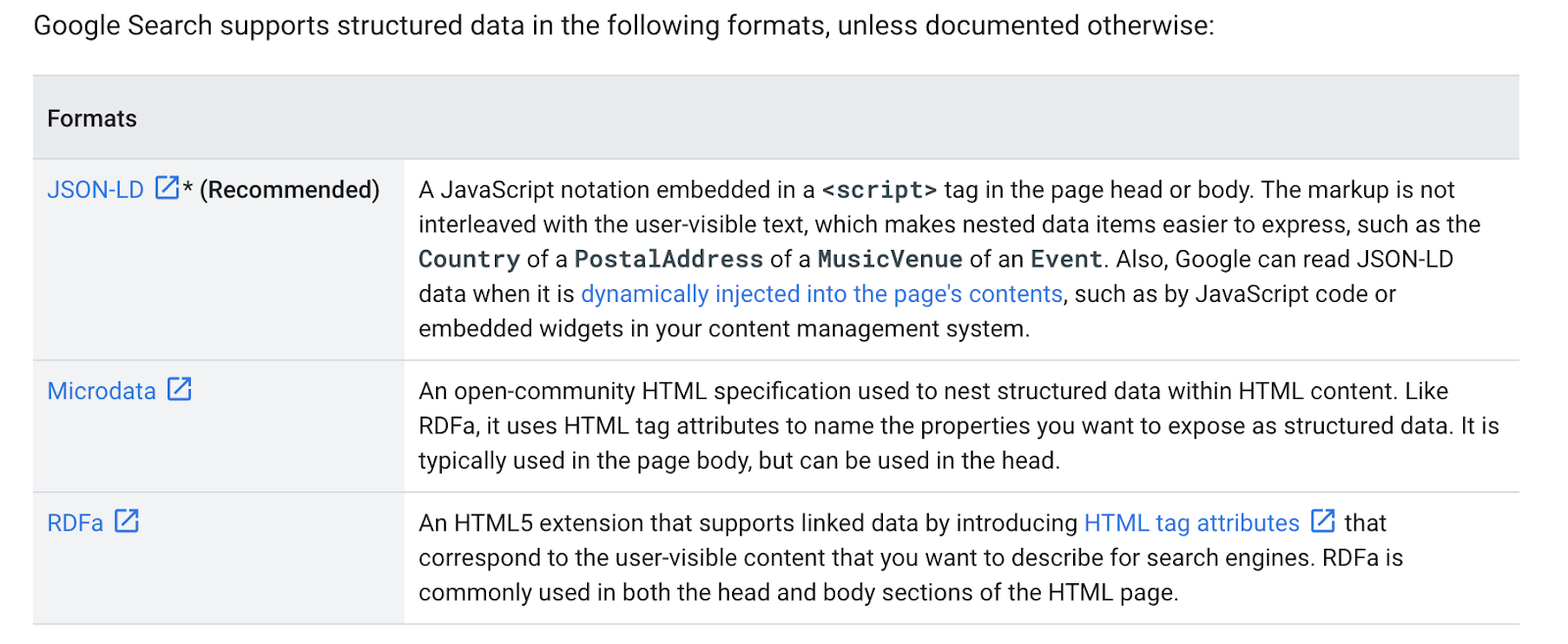Open the external link icon beside JSON-LD
The image size is (1568, 644).
[x=168, y=187]
